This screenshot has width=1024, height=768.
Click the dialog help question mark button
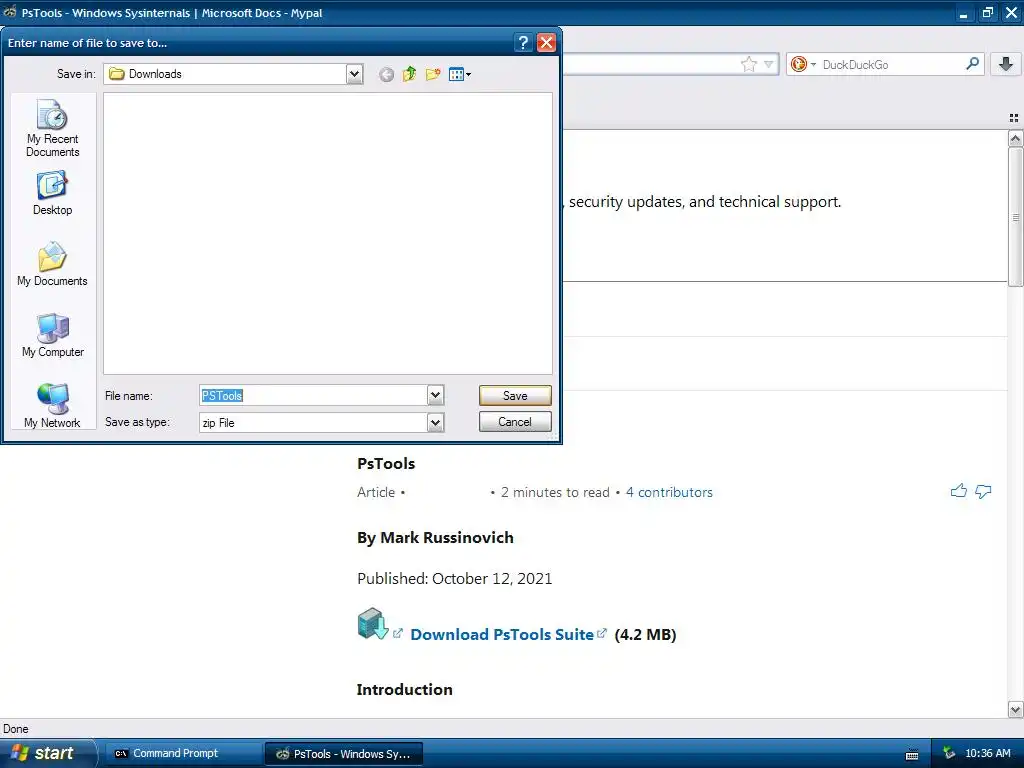click(522, 42)
